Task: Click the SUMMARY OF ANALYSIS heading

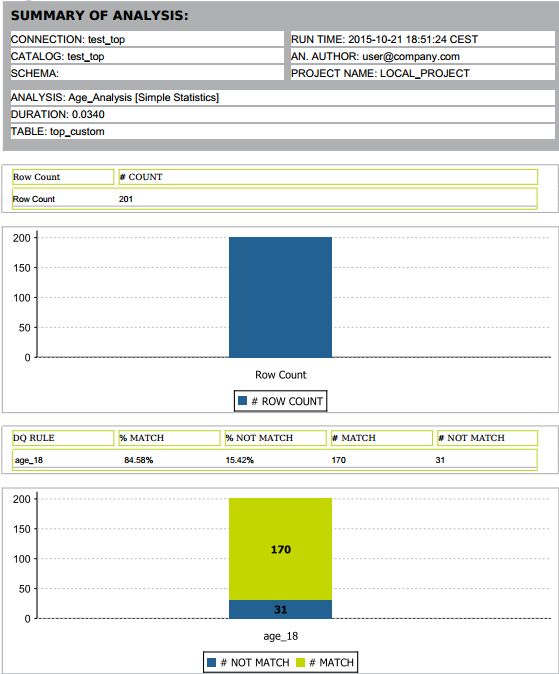Action: [x=100, y=16]
